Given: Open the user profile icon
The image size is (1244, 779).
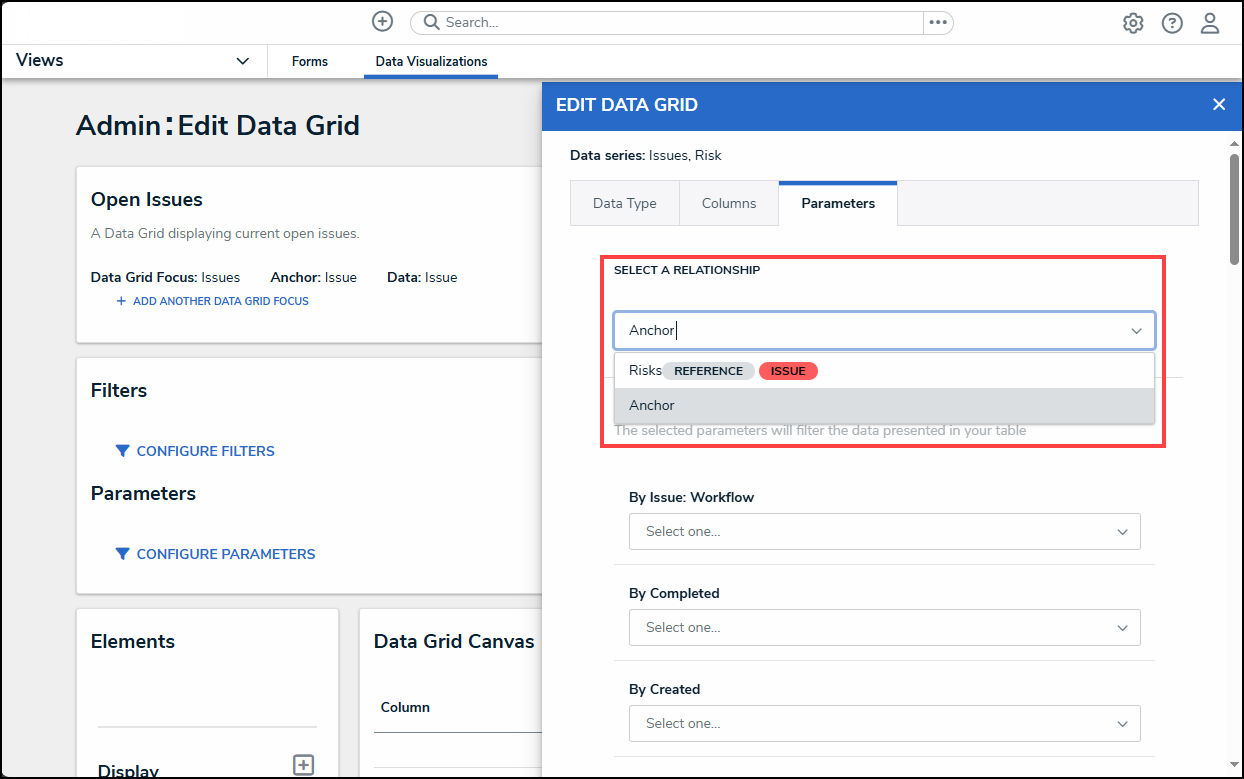Looking at the screenshot, I should [1210, 23].
